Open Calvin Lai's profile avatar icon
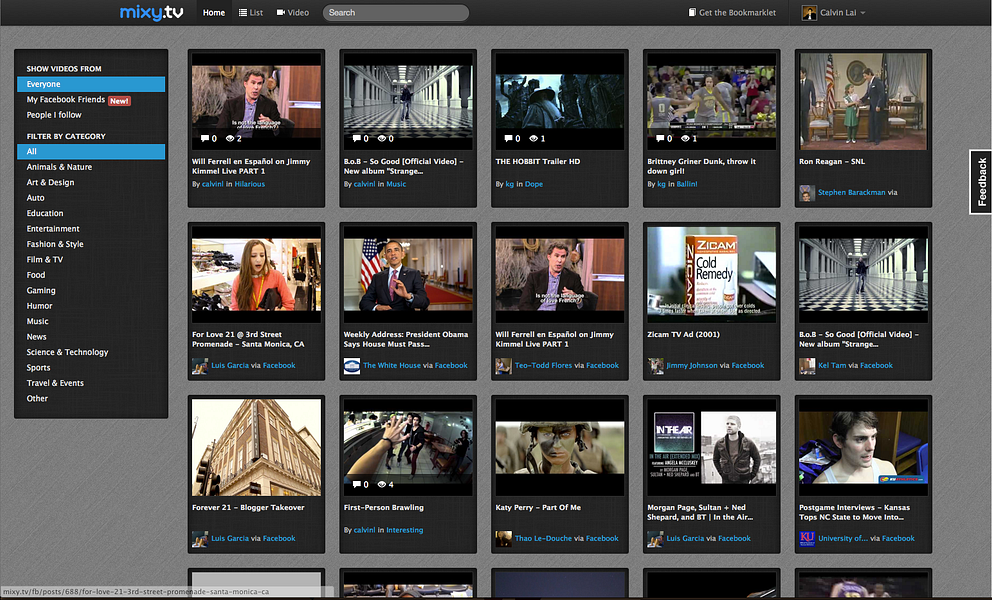 (808, 13)
